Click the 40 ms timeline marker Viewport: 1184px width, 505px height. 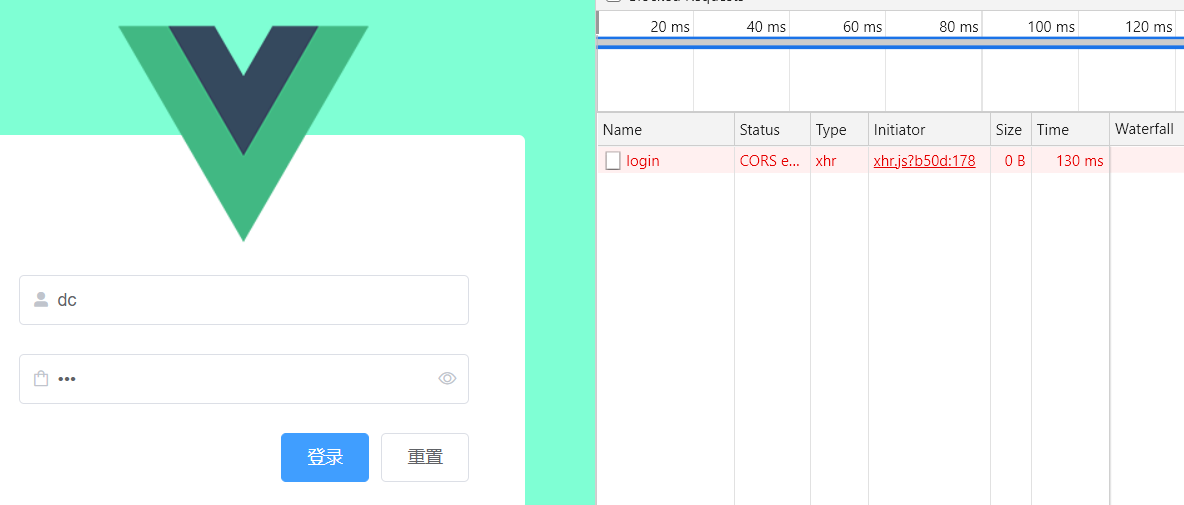pyautogui.click(x=766, y=27)
